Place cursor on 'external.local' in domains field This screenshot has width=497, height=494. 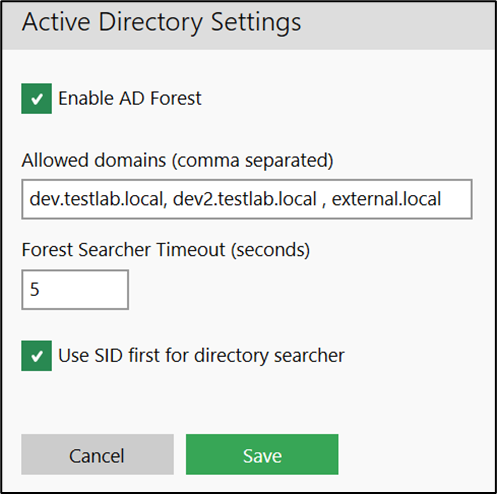(x=386, y=199)
